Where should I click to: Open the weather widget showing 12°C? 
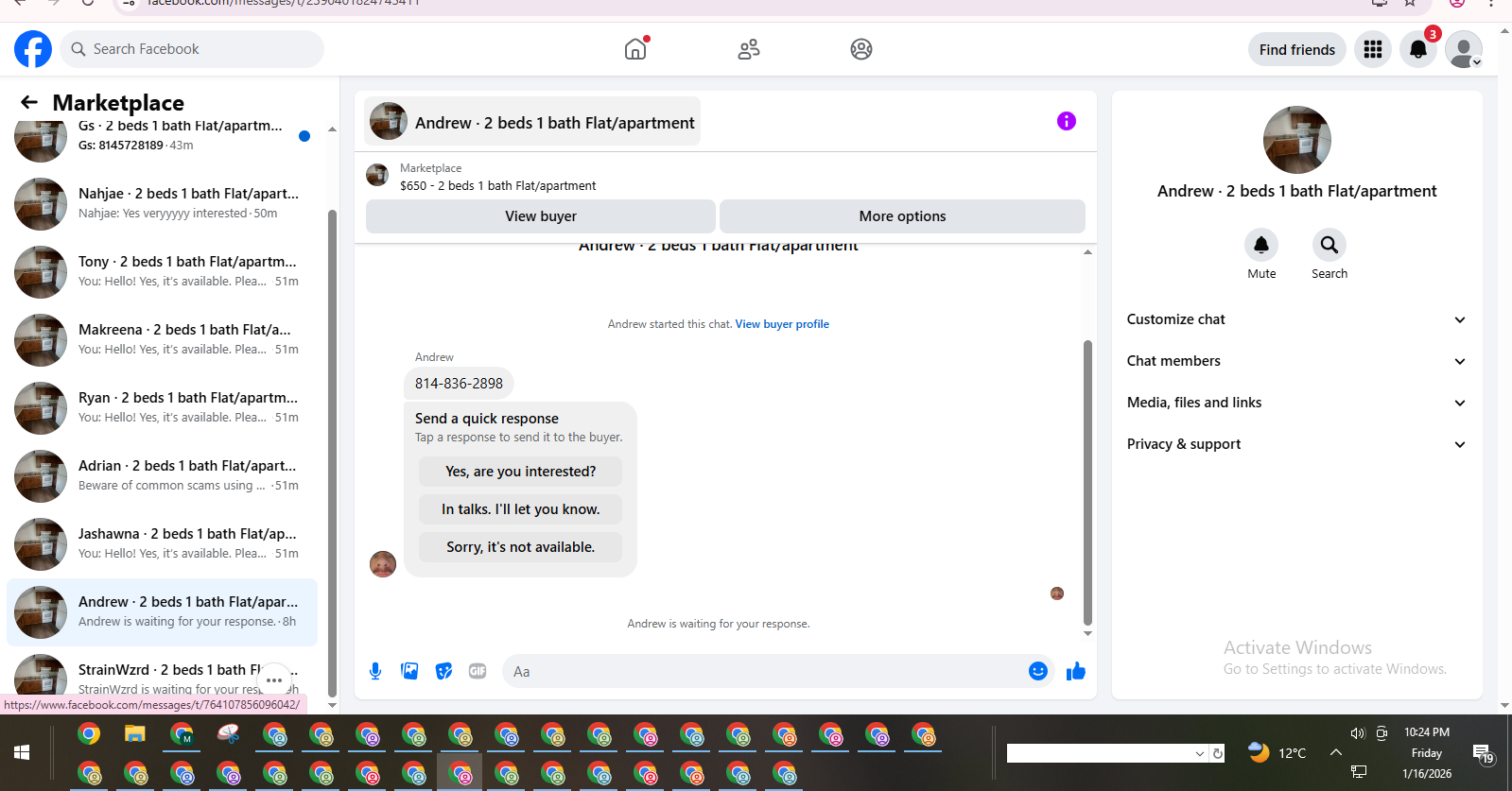point(1277,753)
